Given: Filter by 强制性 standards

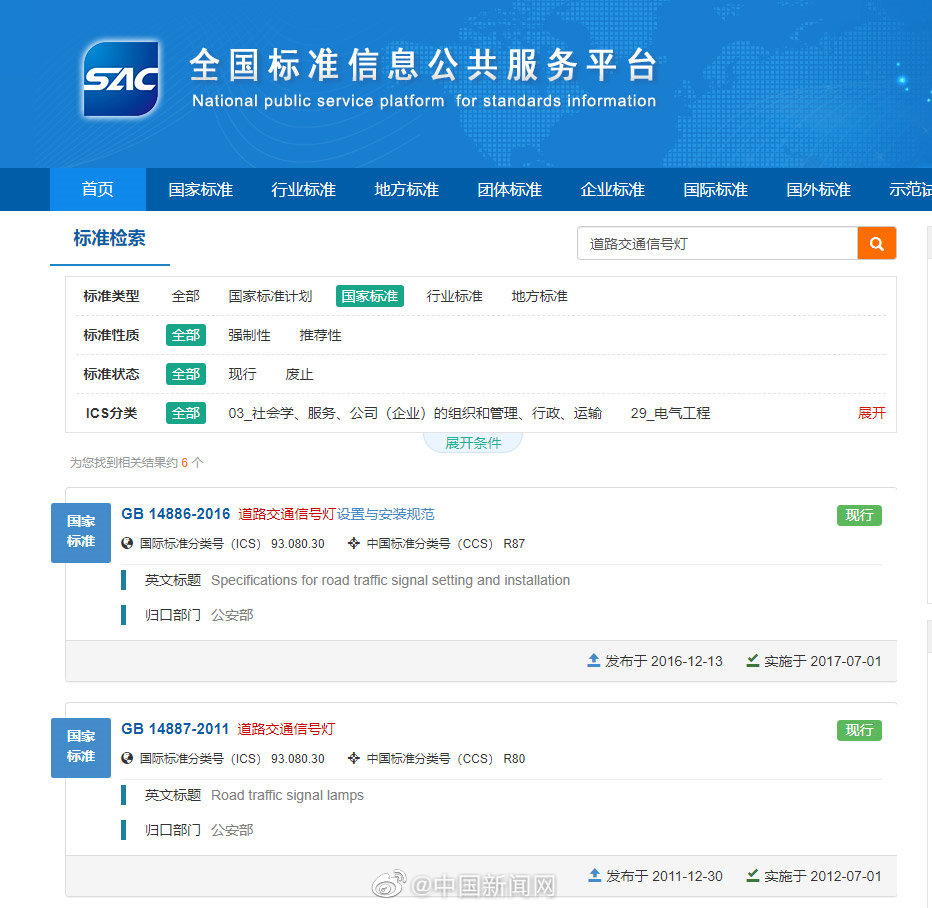Looking at the screenshot, I should click(x=249, y=335).
